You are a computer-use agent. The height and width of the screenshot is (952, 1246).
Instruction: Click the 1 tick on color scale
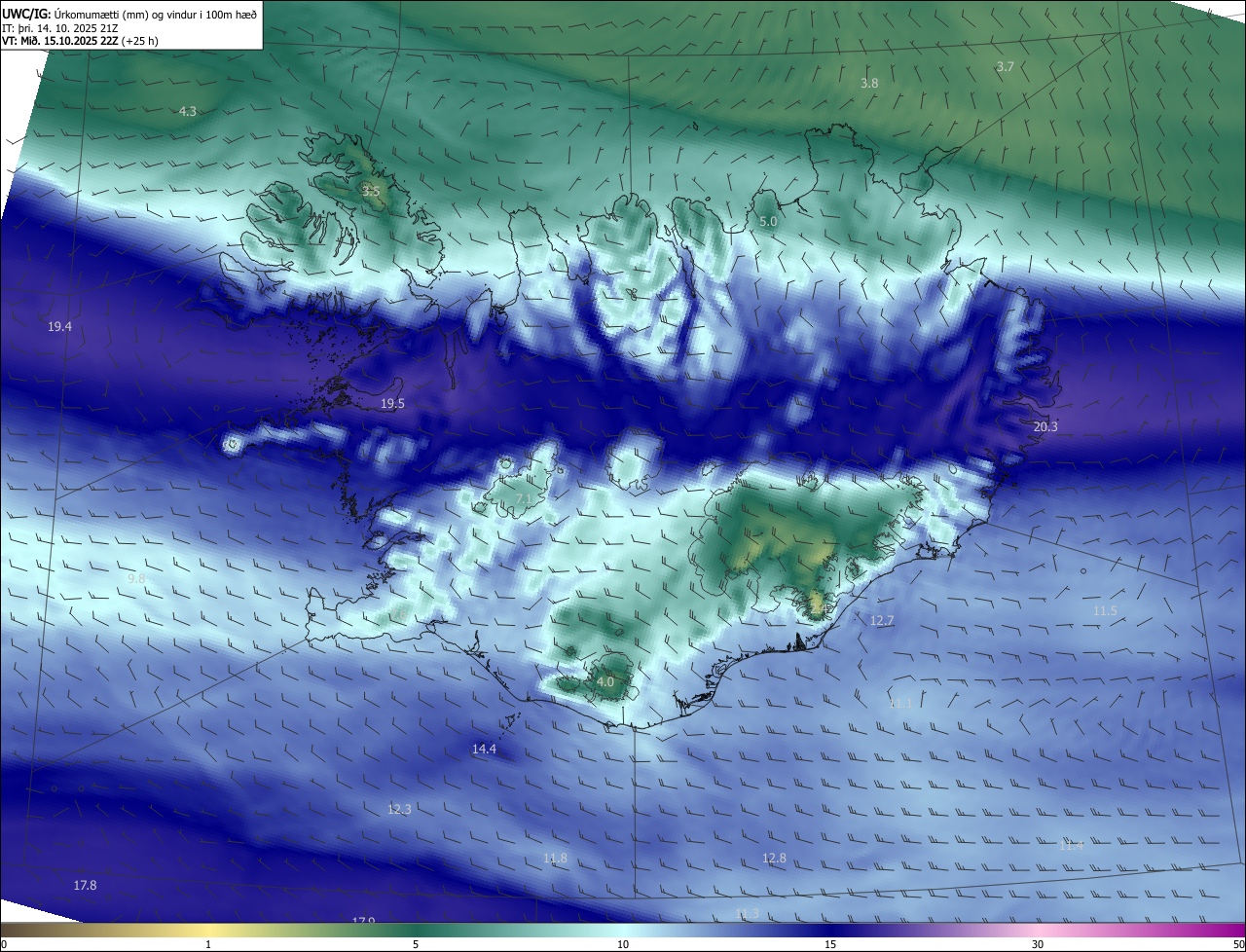(208, 945)
